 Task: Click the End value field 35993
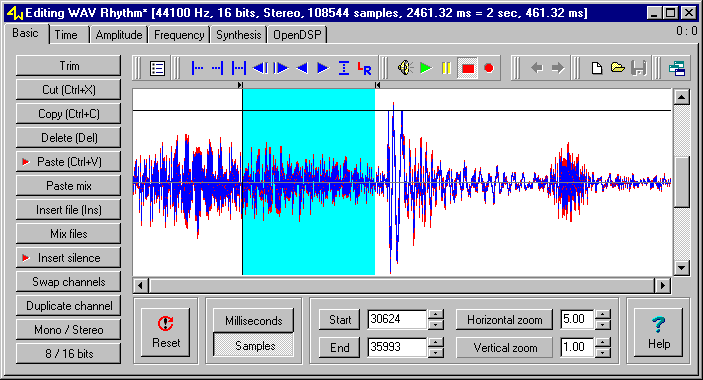(x=397, y=347)
